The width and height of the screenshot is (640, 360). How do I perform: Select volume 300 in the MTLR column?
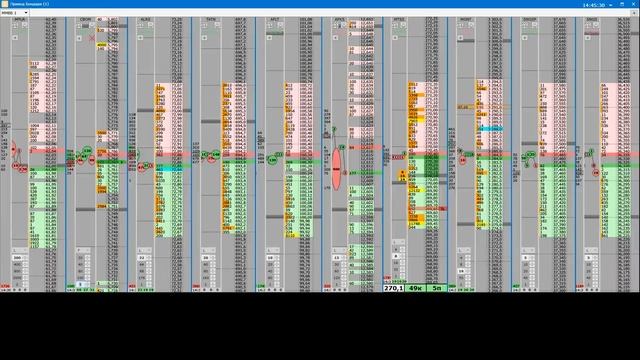click(17, 258)
